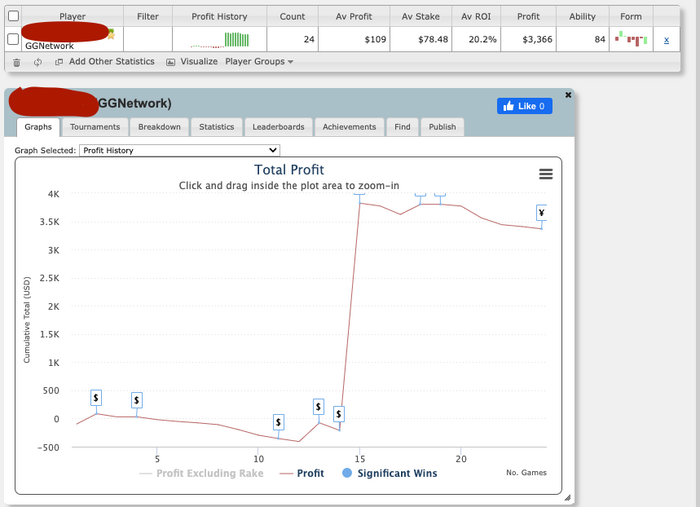Click the Visualize chart icon
The width and height of the screenshot is (700, 507).
(171, 62)
